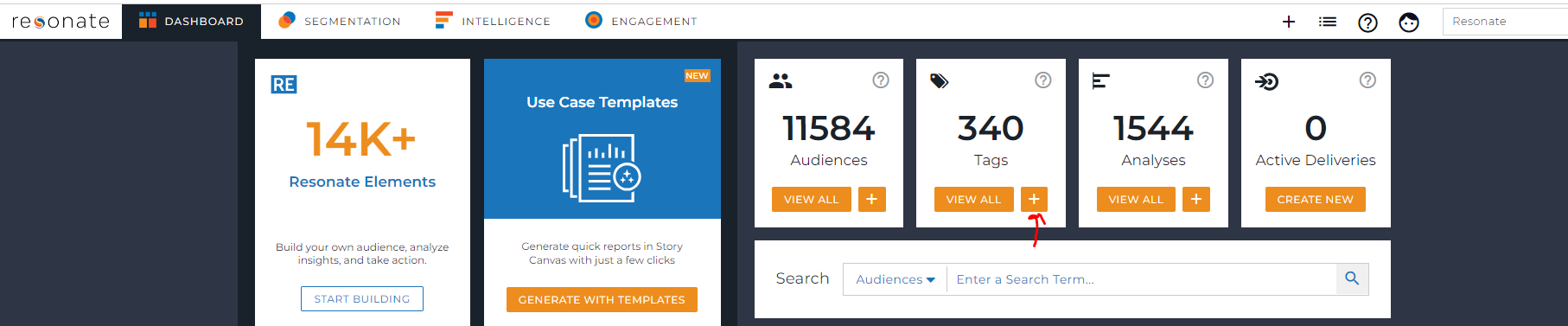Image resolution: width=1568 pixels, height=326 pixels.
Task: Open help for the Analyses card
Action: (x=1205, y=80)
